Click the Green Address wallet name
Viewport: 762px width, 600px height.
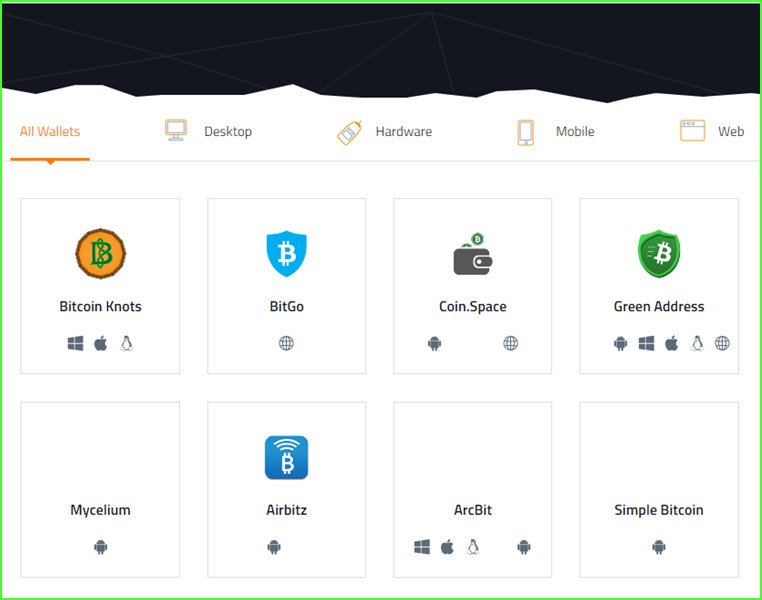click(x=659, y=307)
